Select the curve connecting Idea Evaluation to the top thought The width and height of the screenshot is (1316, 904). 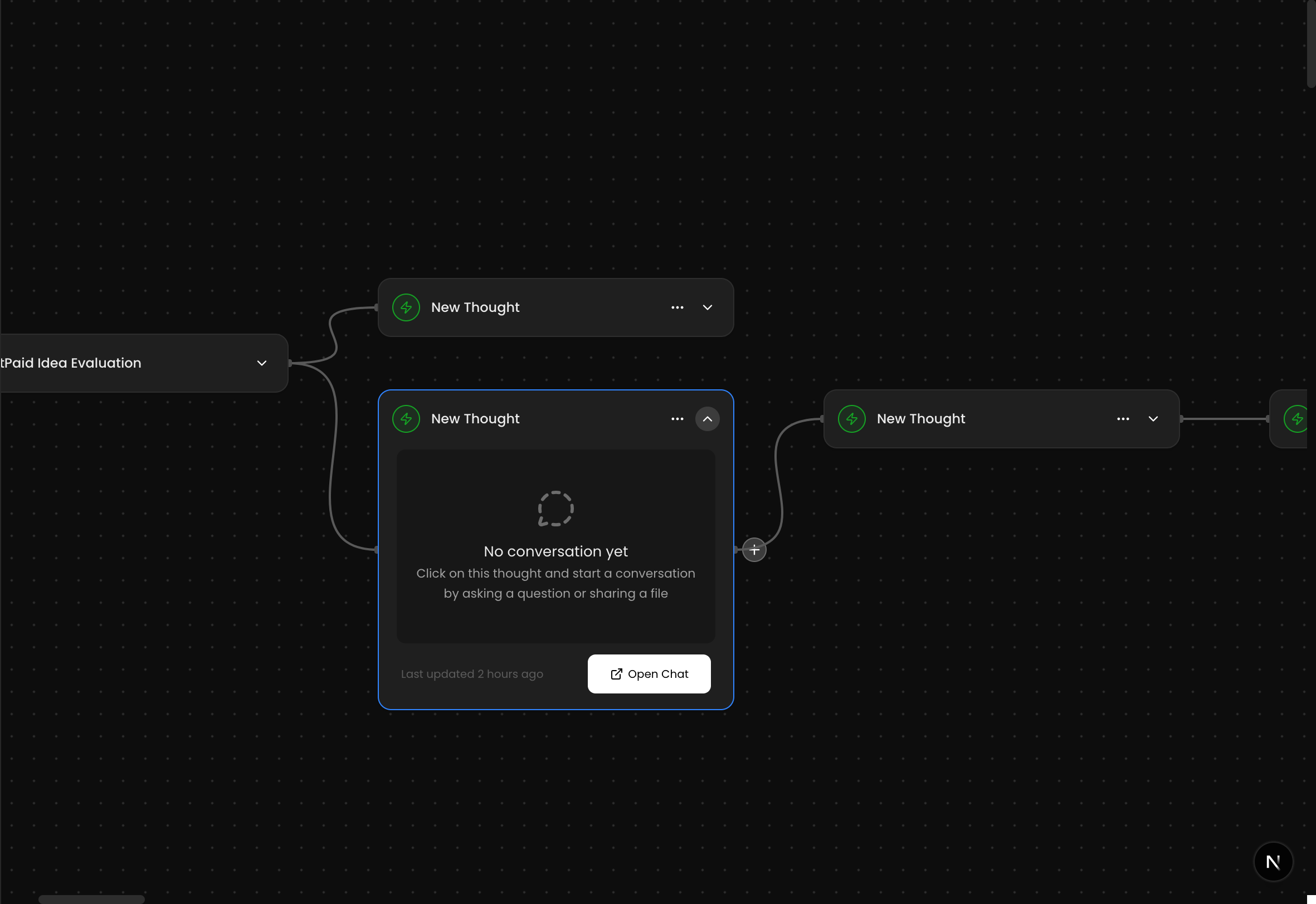(334, 334)
